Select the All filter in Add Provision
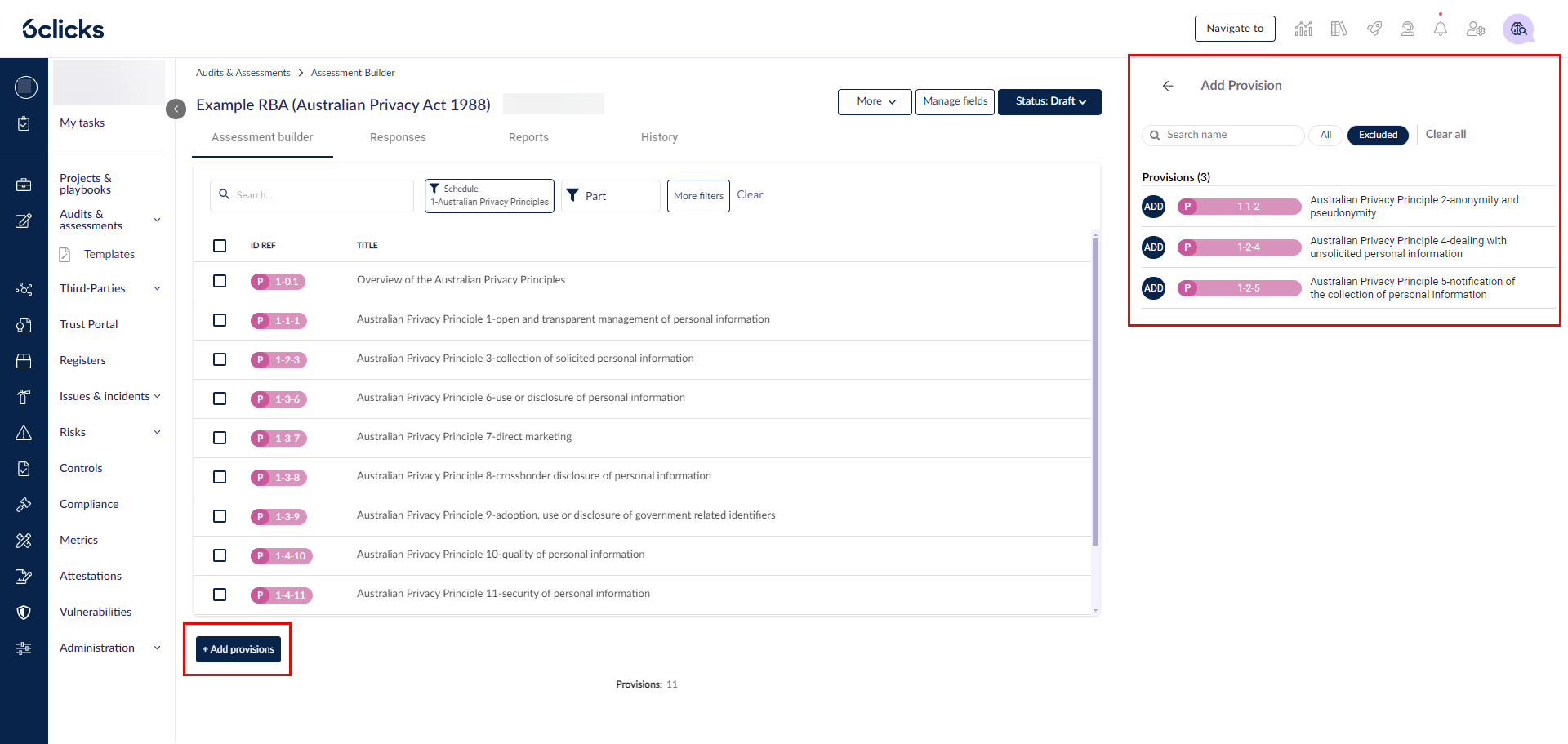This screenshot has height=744, width=1568. coord(1325,135)
